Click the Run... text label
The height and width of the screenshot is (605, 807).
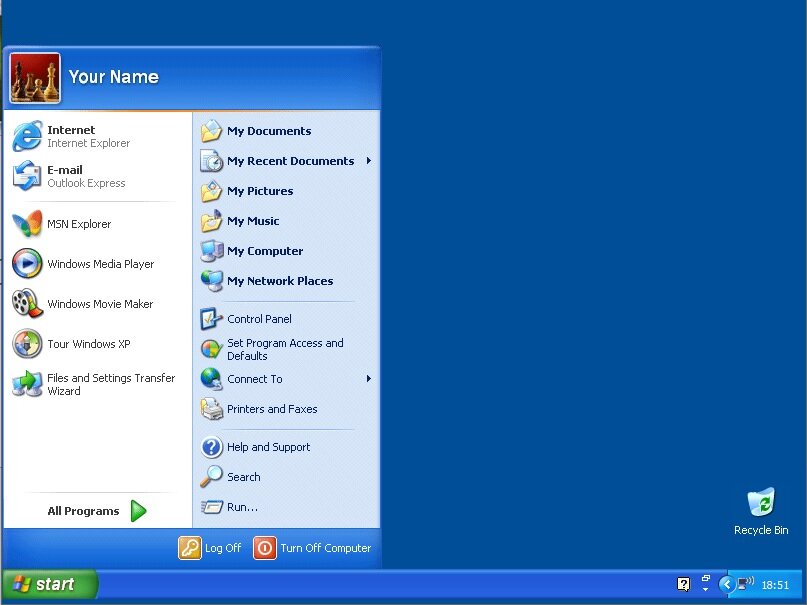click(242, 507)
